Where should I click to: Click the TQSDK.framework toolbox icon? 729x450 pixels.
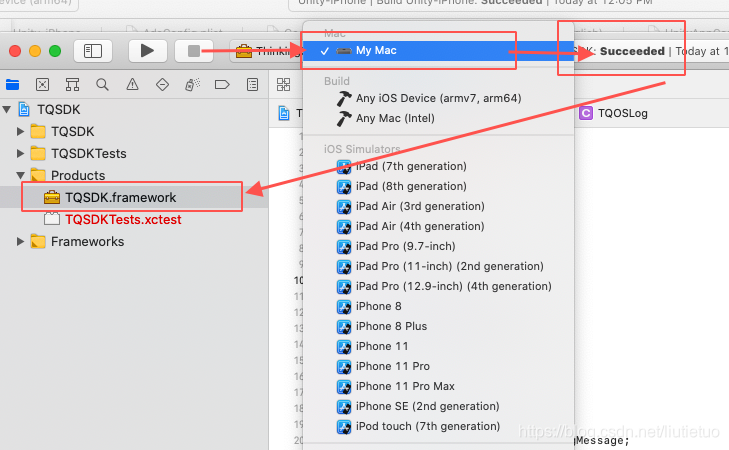pyautogui.click(x=52, y=198)
